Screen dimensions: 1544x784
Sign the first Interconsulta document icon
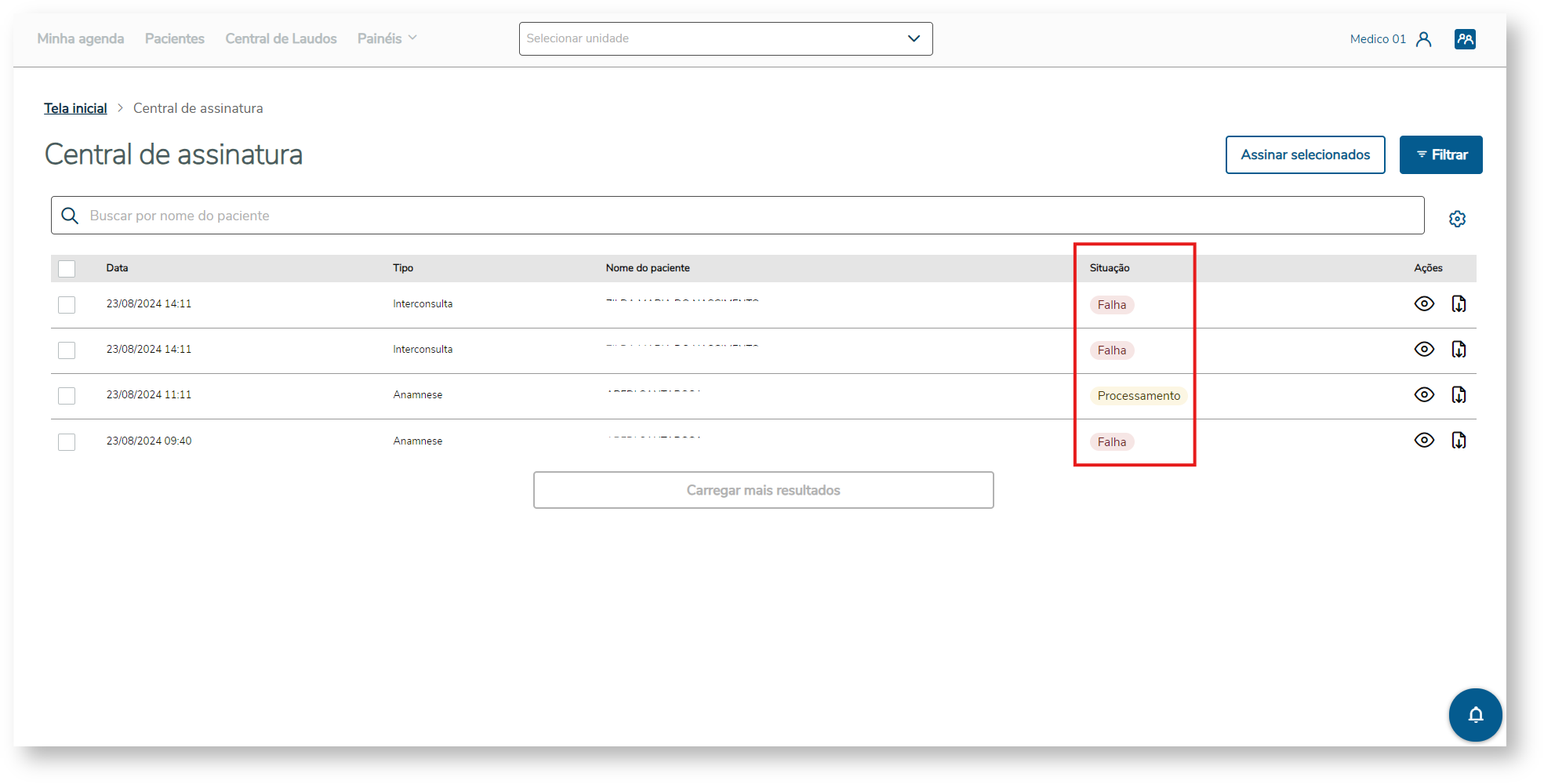[1459, 304]
